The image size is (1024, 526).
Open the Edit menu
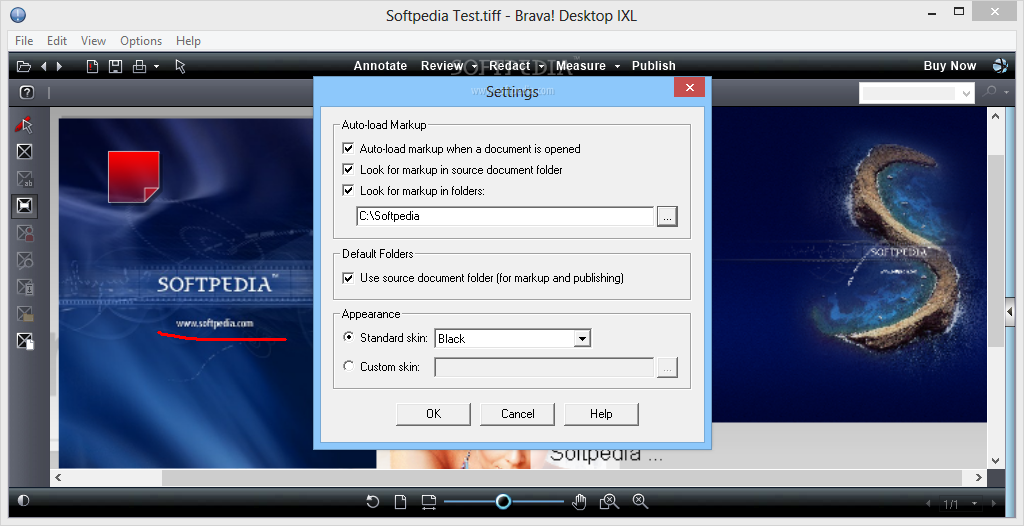(57, 41)
